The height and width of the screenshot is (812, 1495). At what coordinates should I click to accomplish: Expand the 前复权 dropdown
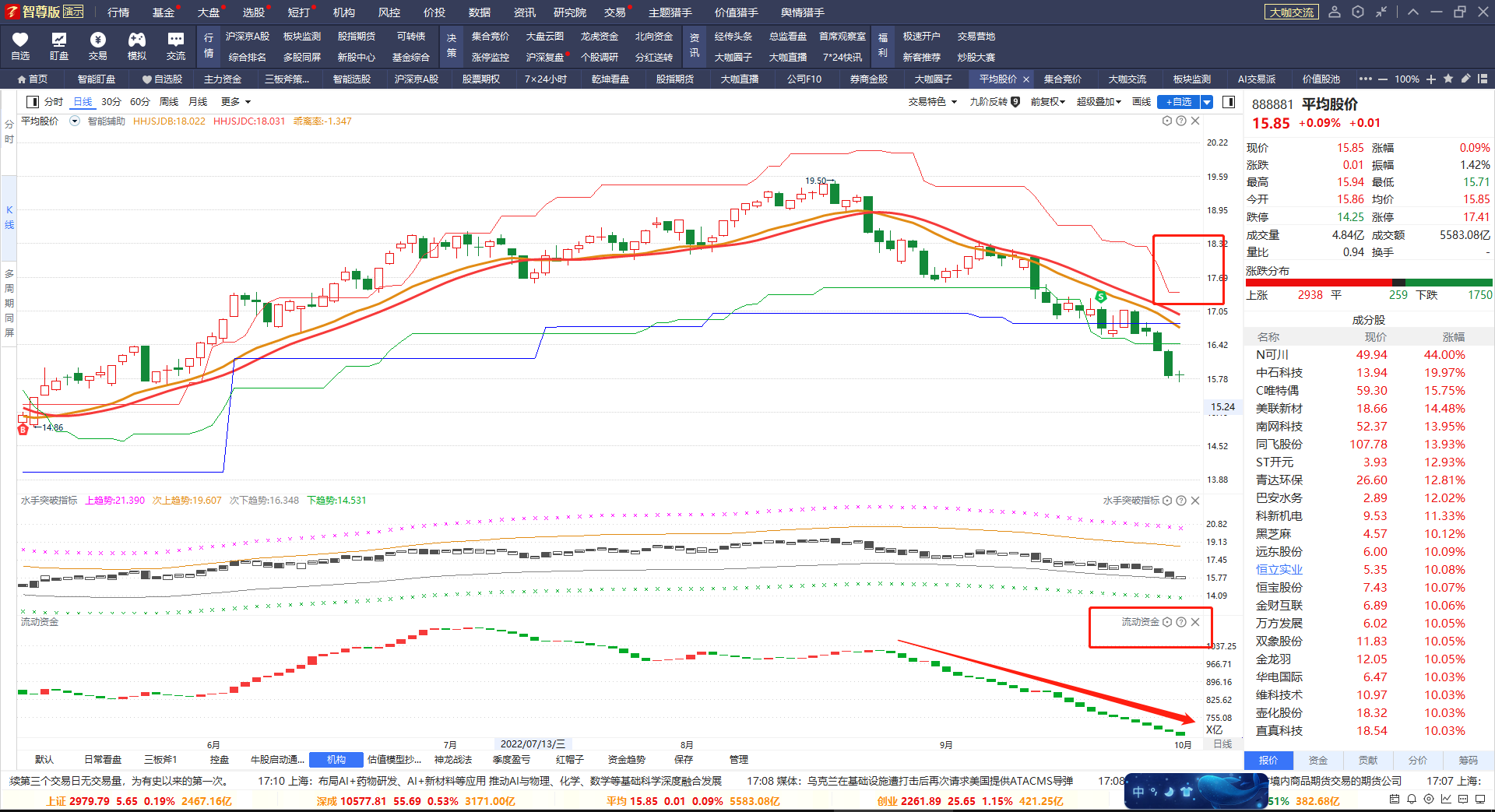[1047, 102]
